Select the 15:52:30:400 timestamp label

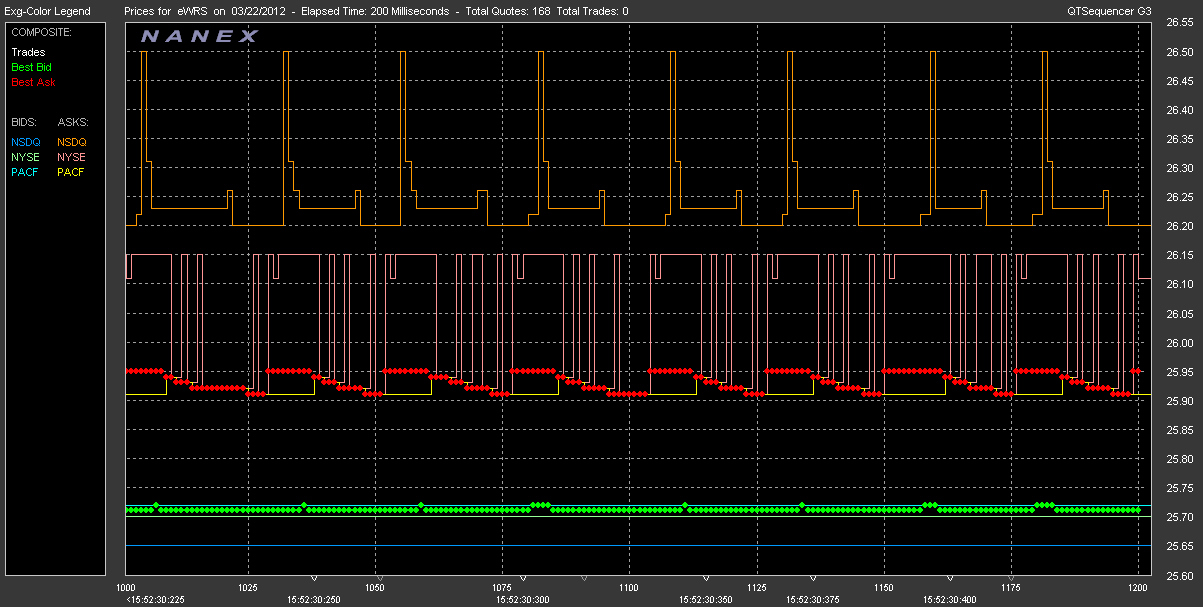coord(951,600)
